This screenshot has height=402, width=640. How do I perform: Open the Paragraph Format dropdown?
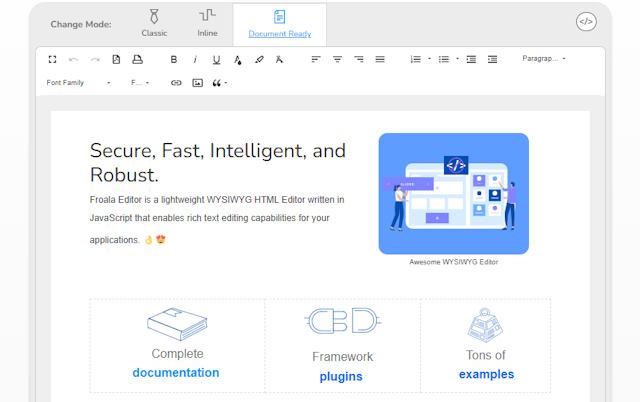544,59
